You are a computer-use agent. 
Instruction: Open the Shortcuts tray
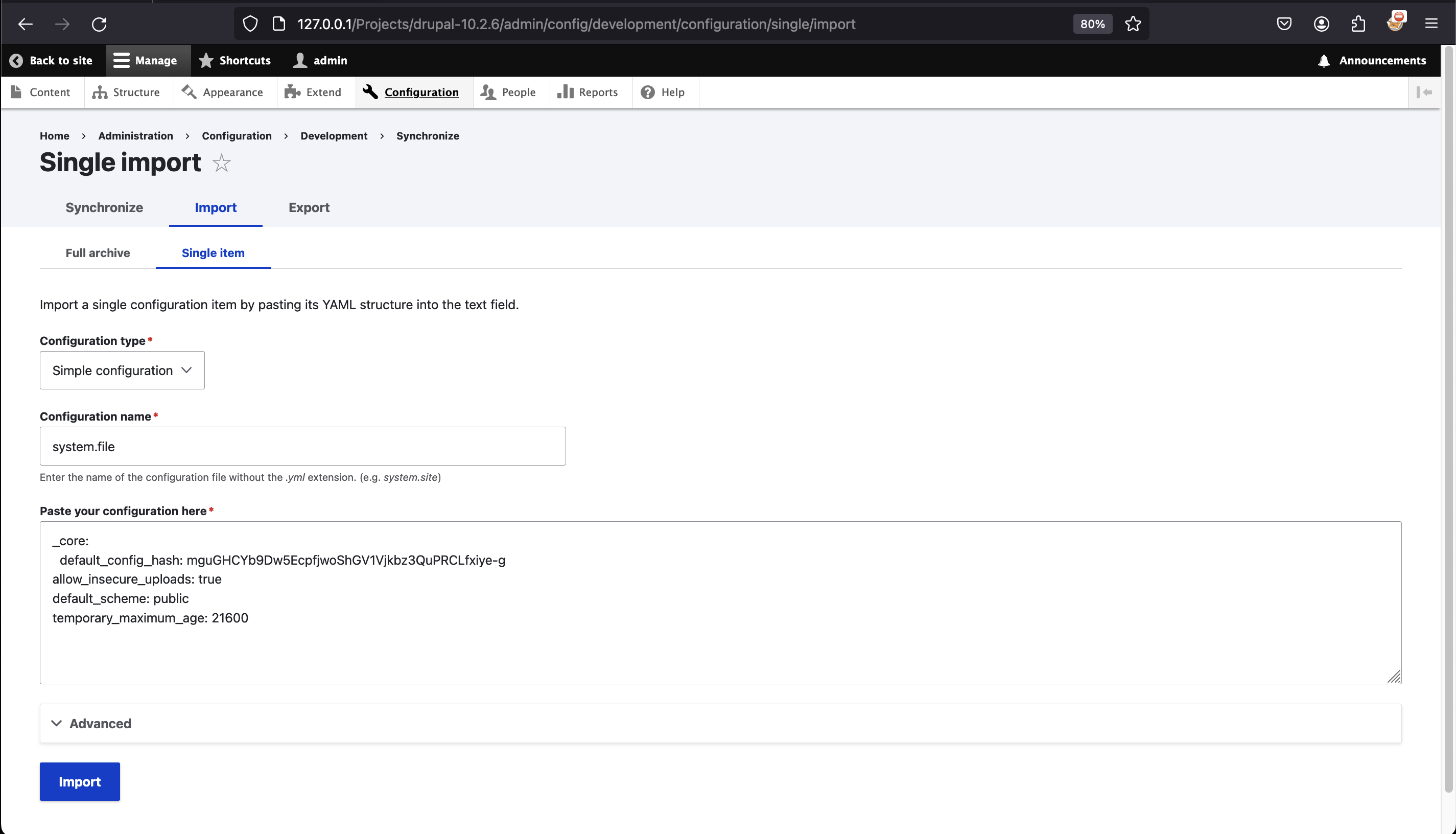234,61
